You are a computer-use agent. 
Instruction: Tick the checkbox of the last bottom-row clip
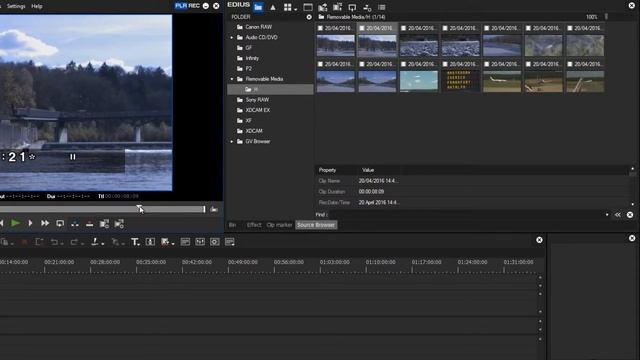click(570, 64)
